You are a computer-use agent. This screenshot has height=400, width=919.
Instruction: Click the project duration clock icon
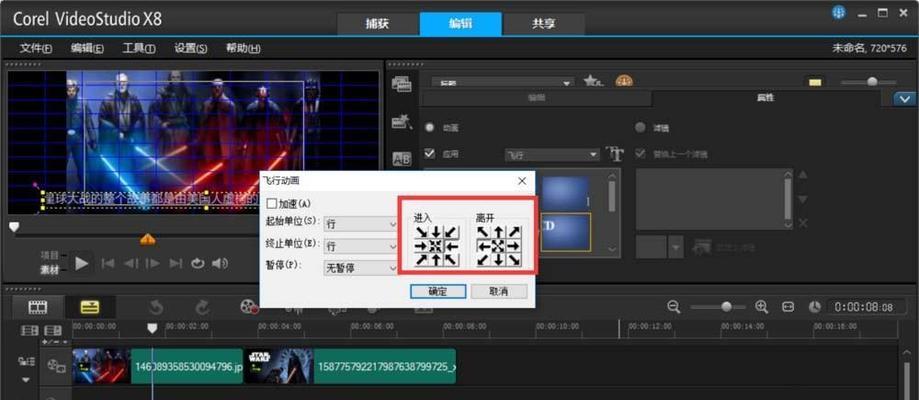tap(815, 306)
